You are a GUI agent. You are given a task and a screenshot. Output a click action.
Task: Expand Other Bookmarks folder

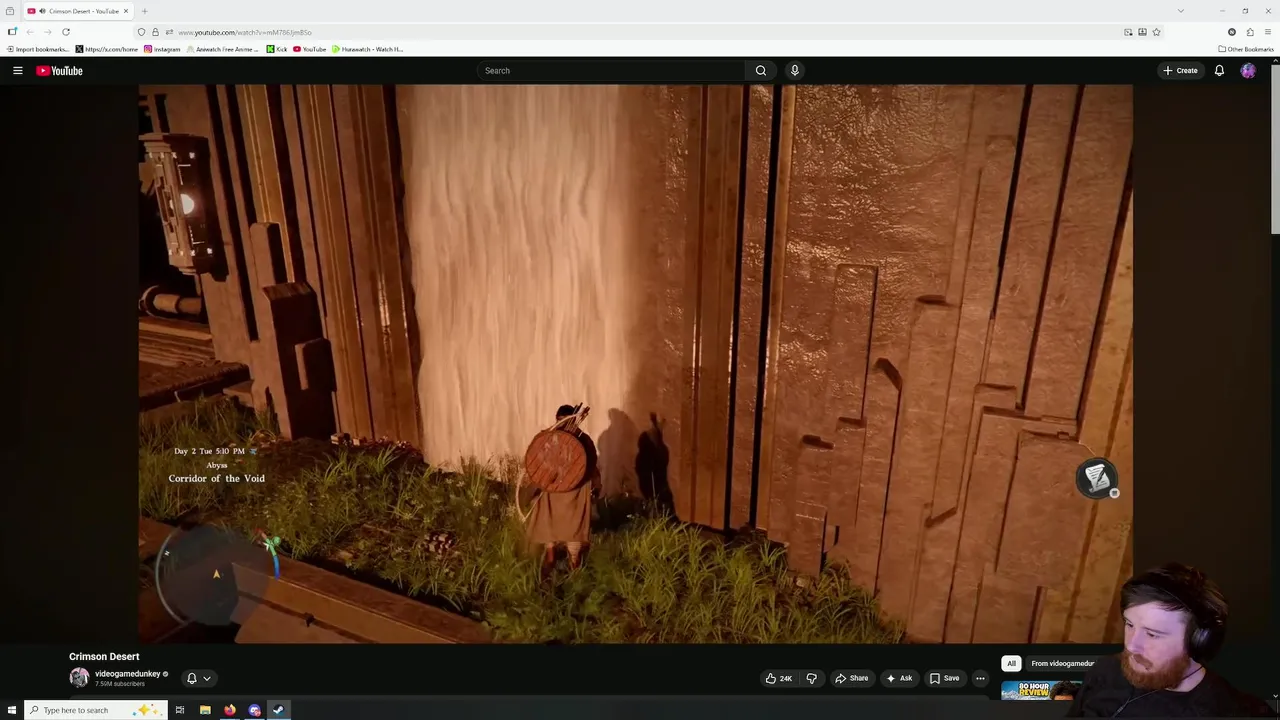tap(1246, 49)
